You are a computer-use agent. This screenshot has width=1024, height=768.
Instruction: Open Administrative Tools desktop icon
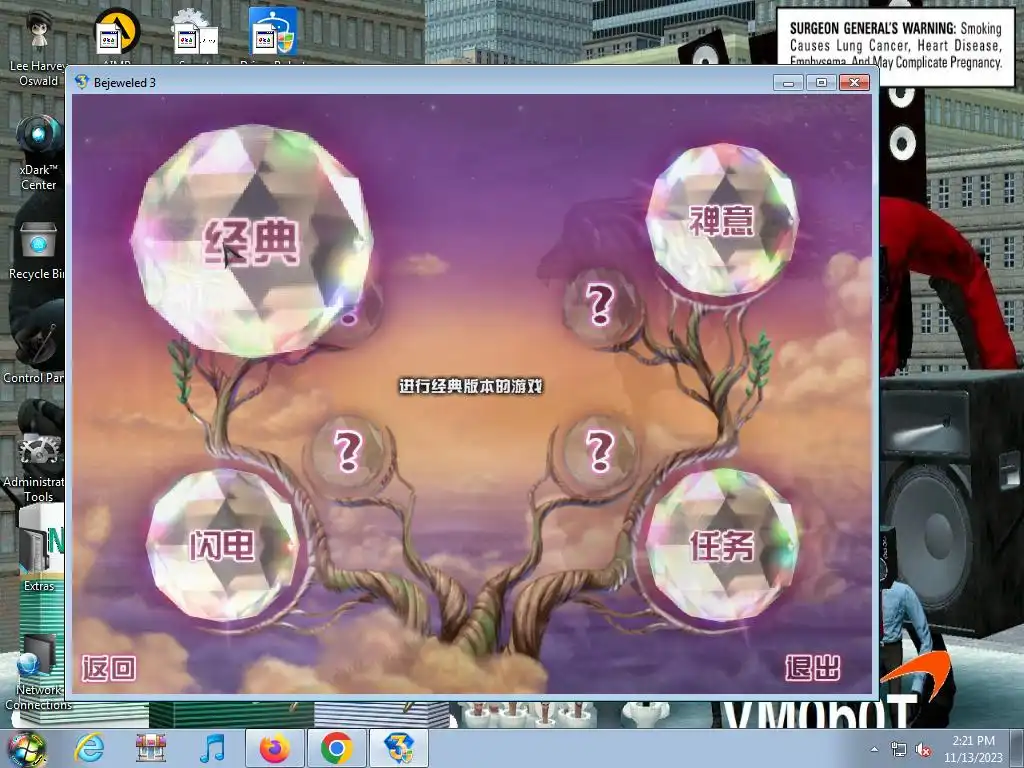(36, 467)
